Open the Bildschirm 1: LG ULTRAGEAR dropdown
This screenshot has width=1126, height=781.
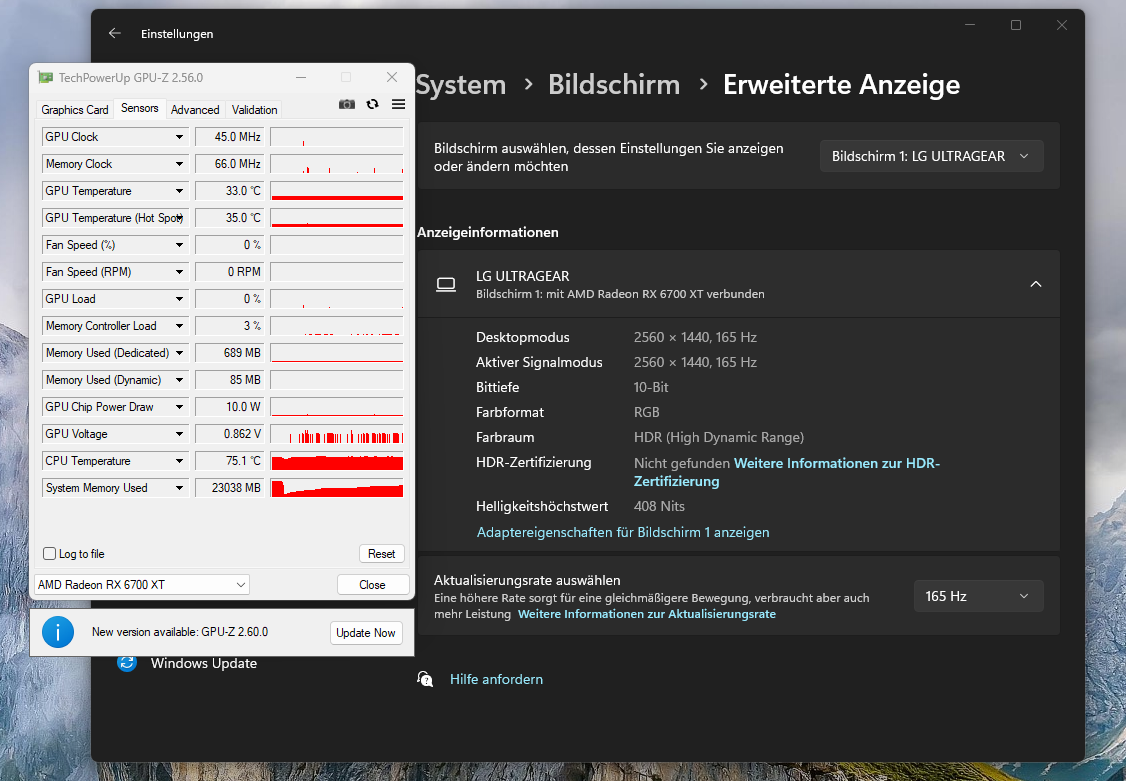coord(931,156)
